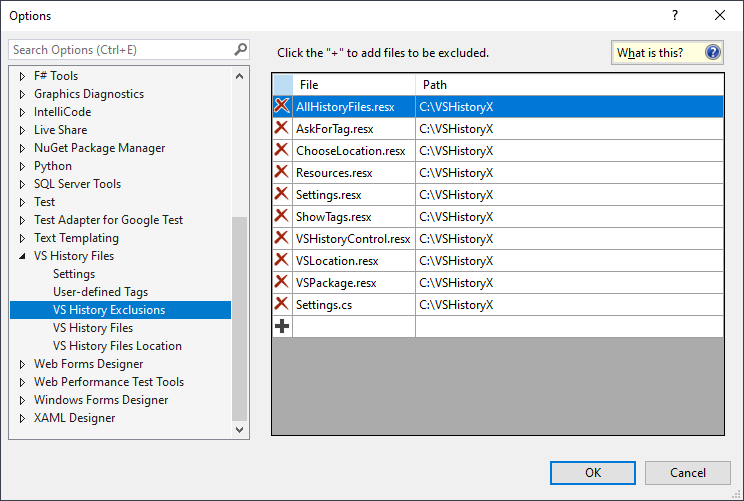Image resolution: width=744 pixels, height=501 pixels.
Task: Click the Search Options input field
Action: (x=121, y=49)
